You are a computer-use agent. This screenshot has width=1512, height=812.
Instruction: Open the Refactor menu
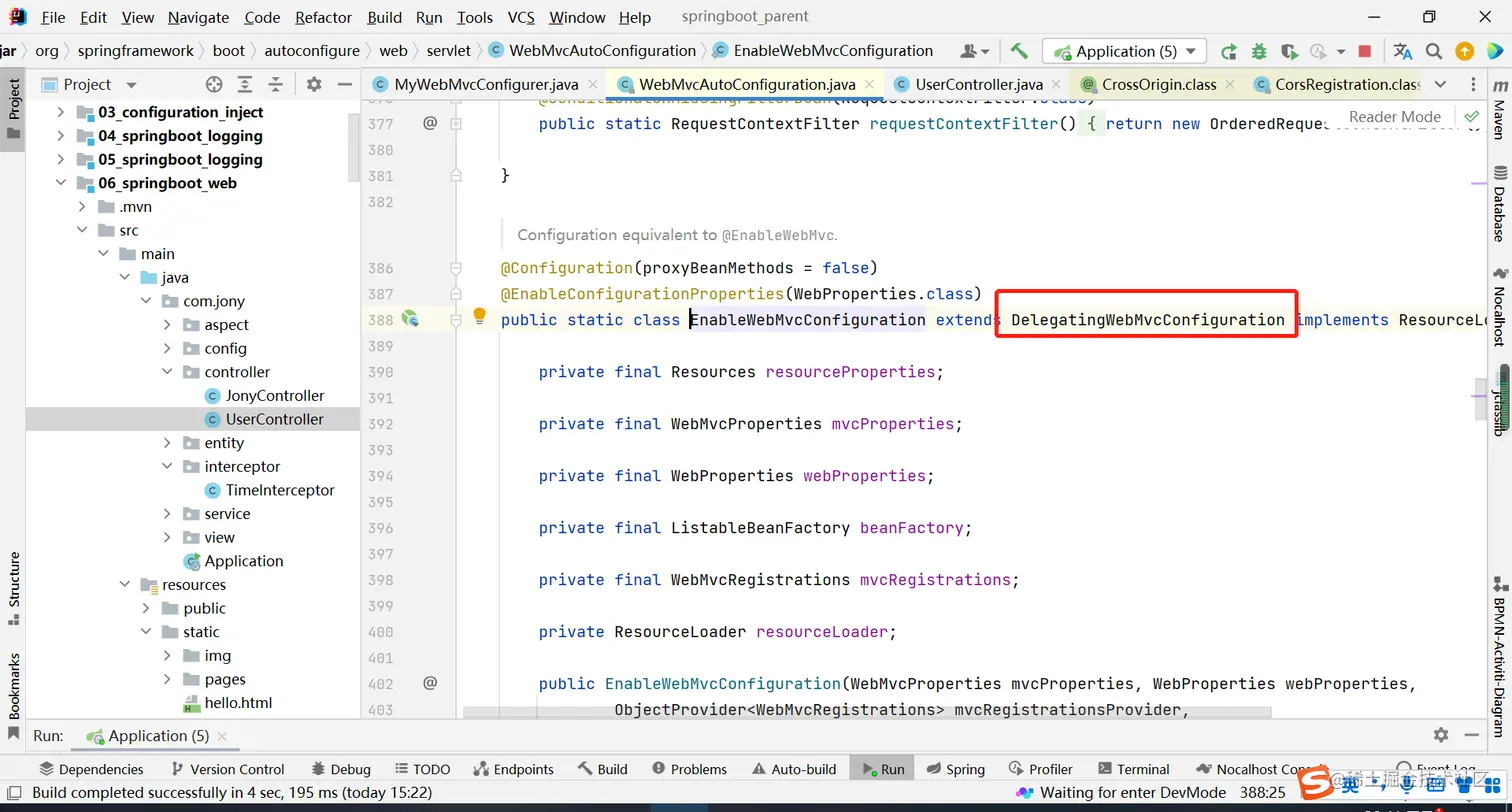[x=324, y=17]
